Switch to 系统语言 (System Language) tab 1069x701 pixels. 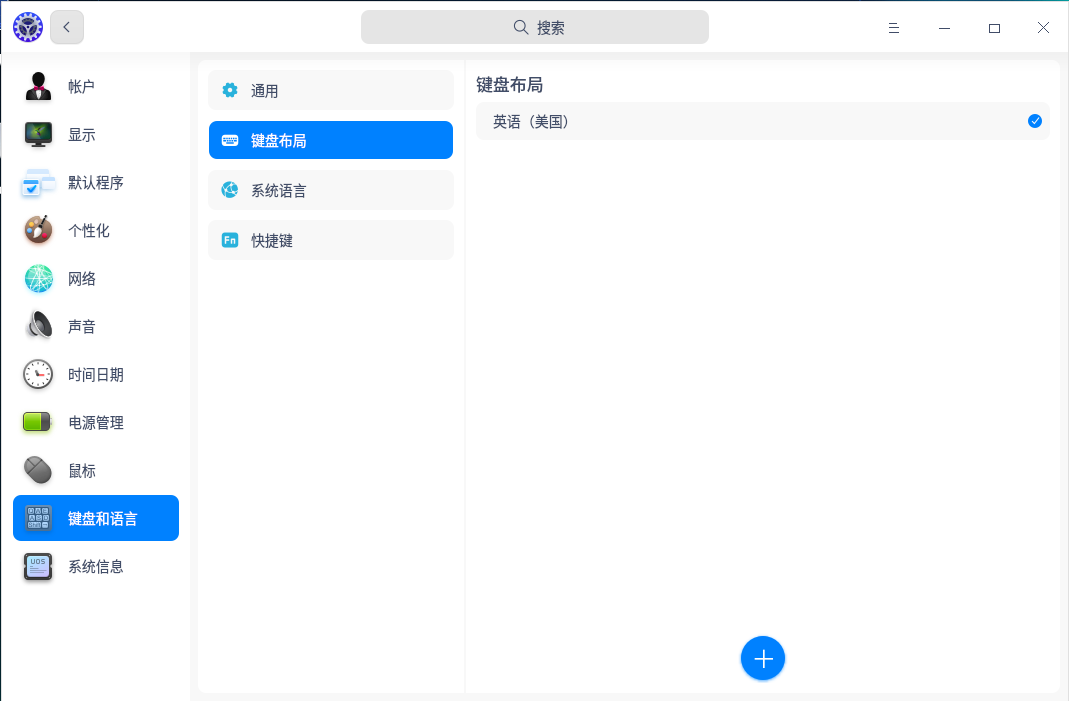330,191
